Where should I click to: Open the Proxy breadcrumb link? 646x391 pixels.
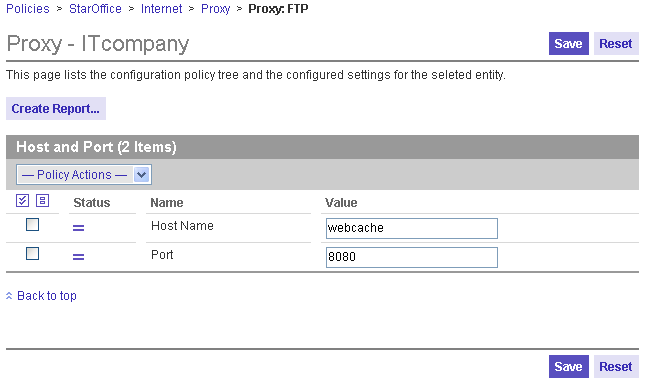[215, 9]
